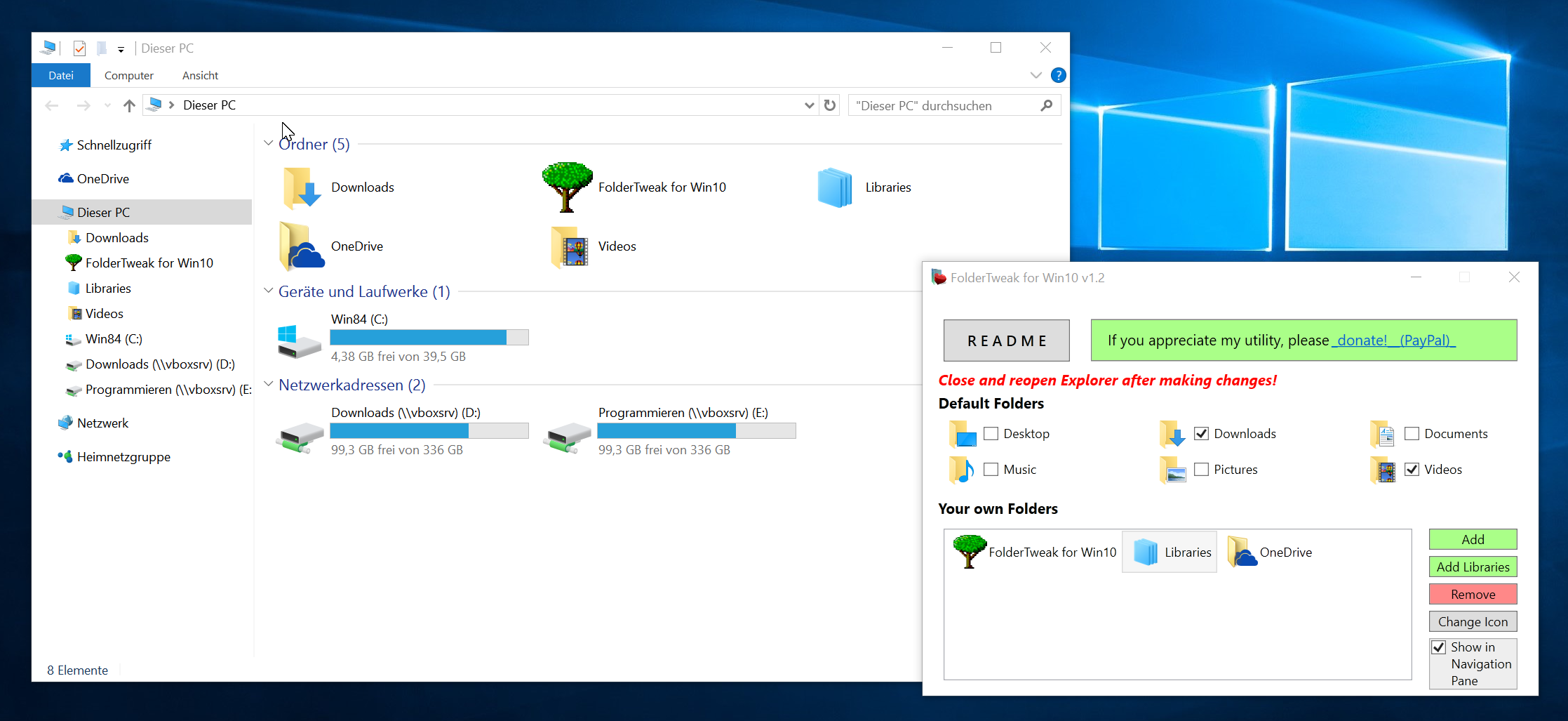
Task: Enable the Music default folder checkbox
Action: coord(991,469)
